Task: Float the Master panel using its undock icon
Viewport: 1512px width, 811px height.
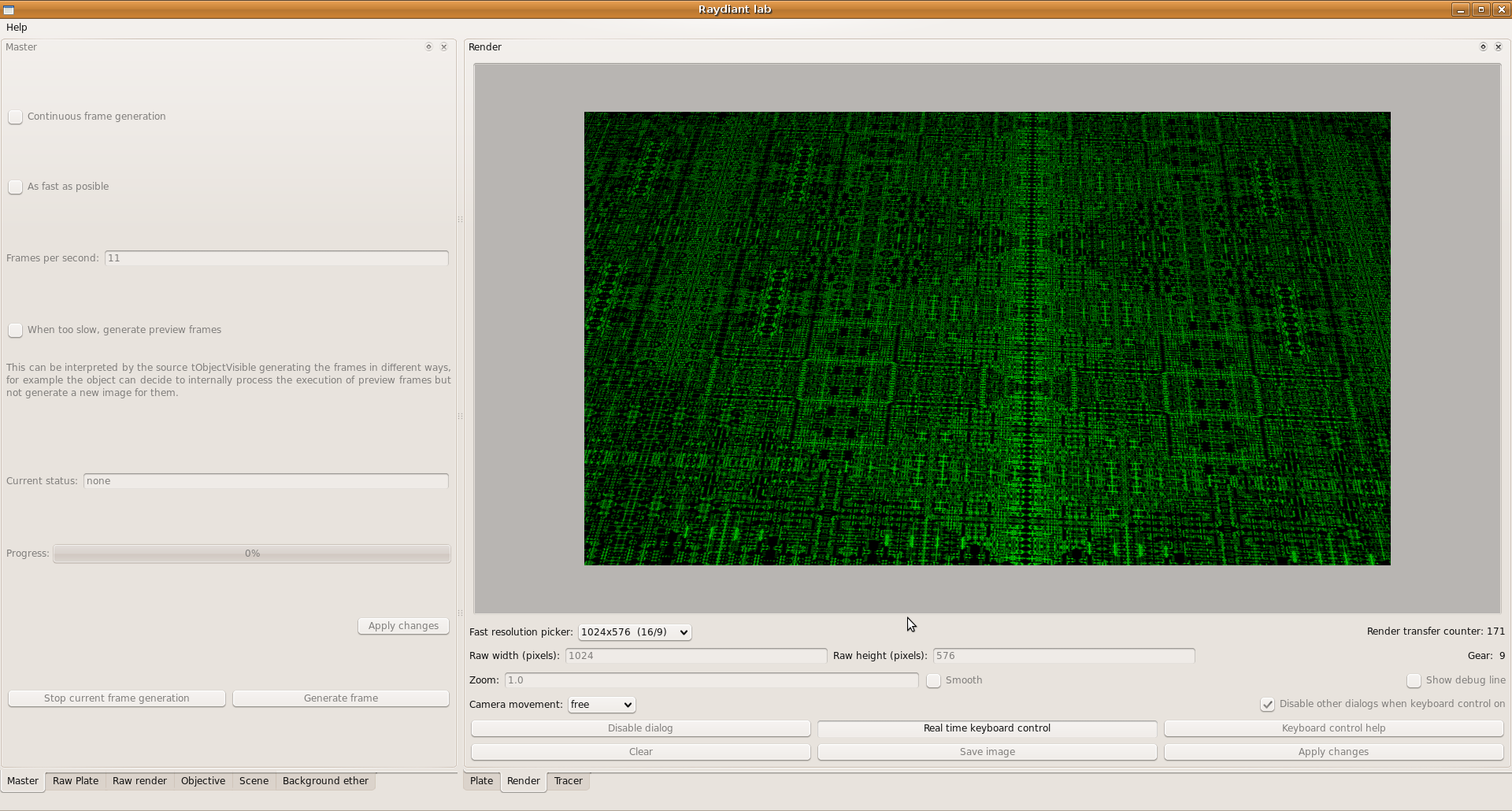Action: point(428,47)
